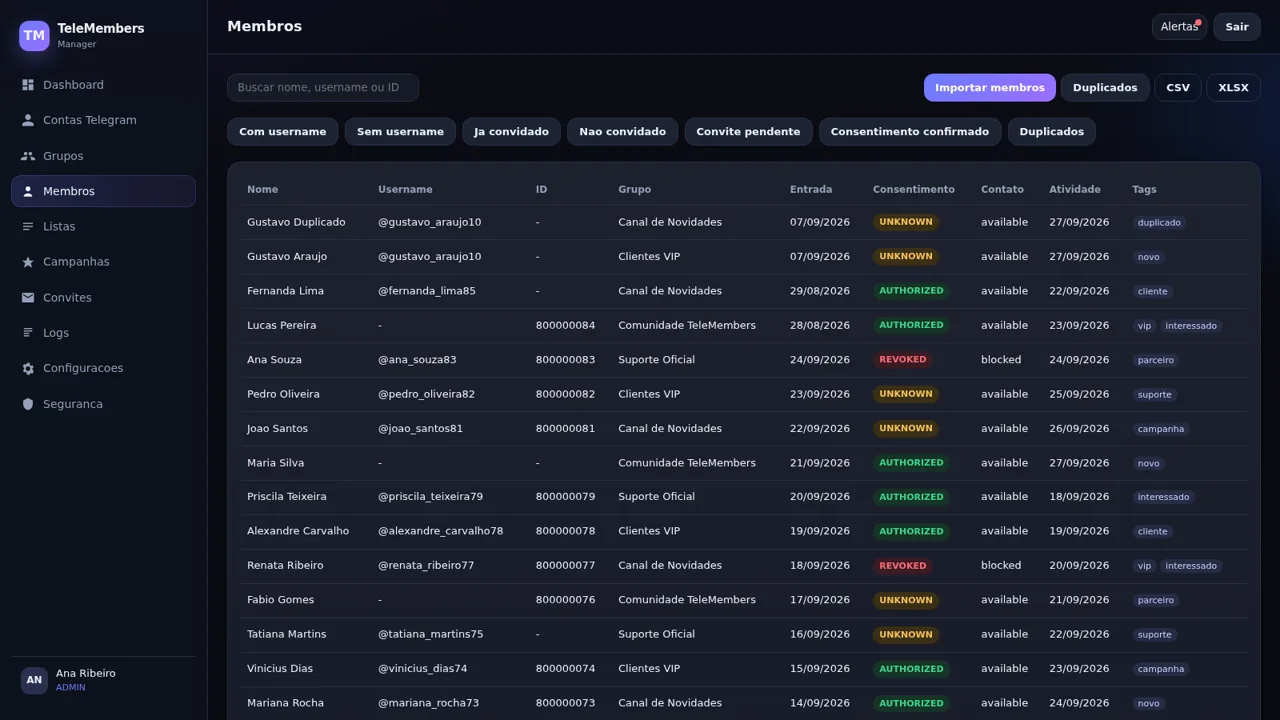
Task: Click the name Lucas Pereira
Action: click(282, 325)
